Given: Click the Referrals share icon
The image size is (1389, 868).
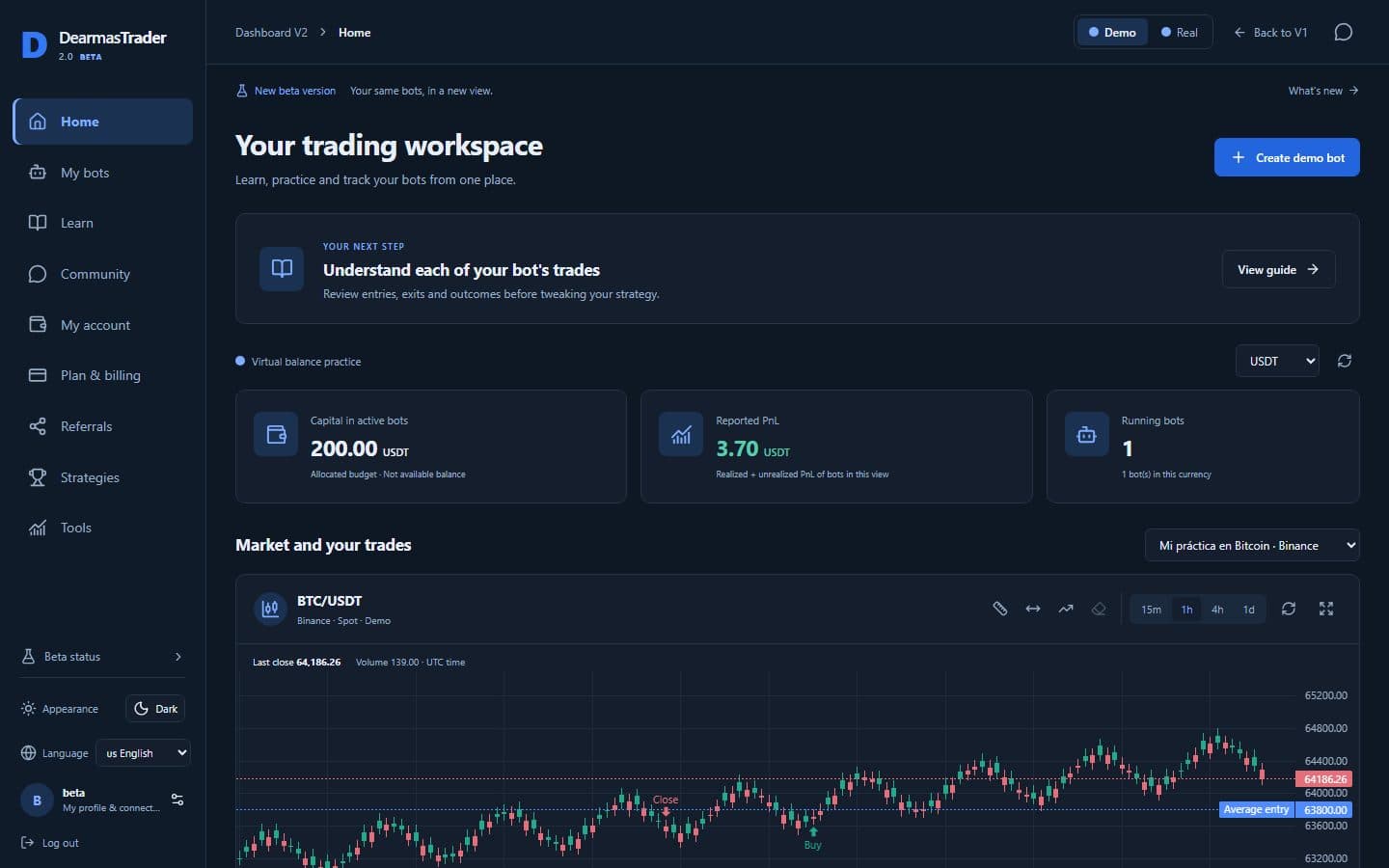Looking at the screenshot, I should point(38,426).
